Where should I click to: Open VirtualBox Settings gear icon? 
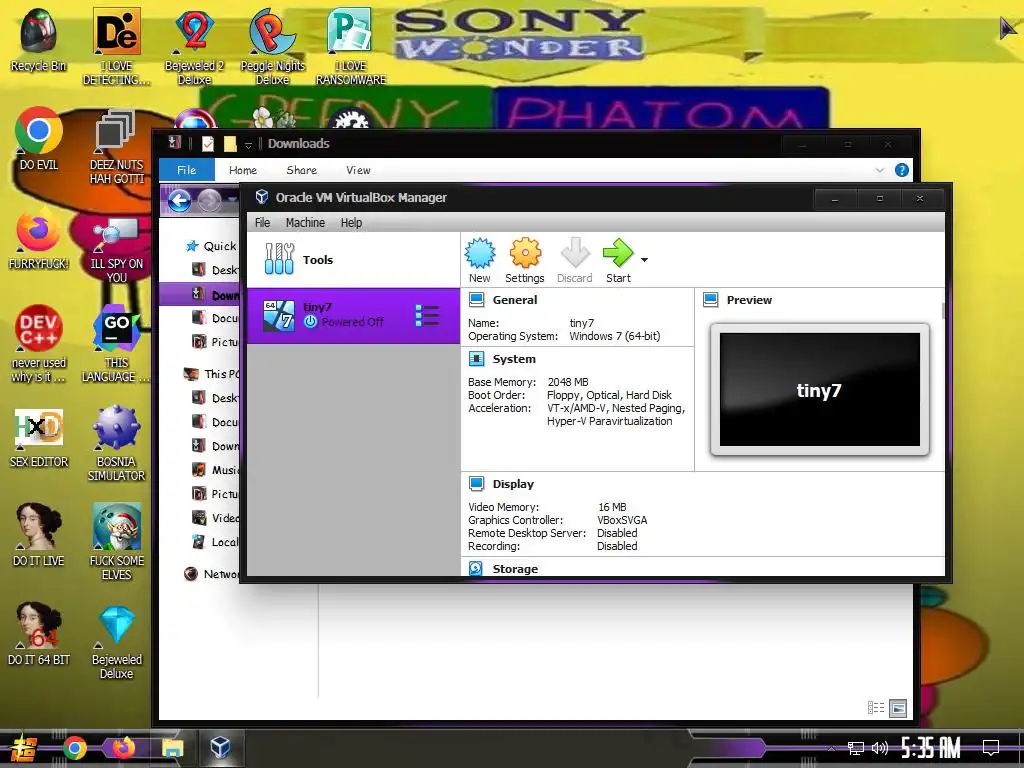[x=524, y=260]
